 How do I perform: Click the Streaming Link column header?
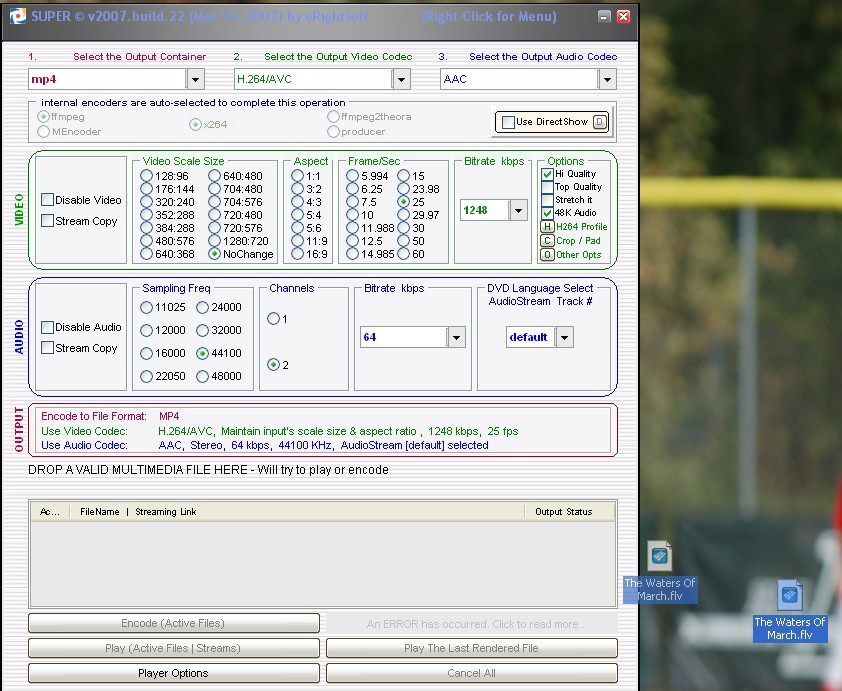pyautogui.click(x=165, y=512)
